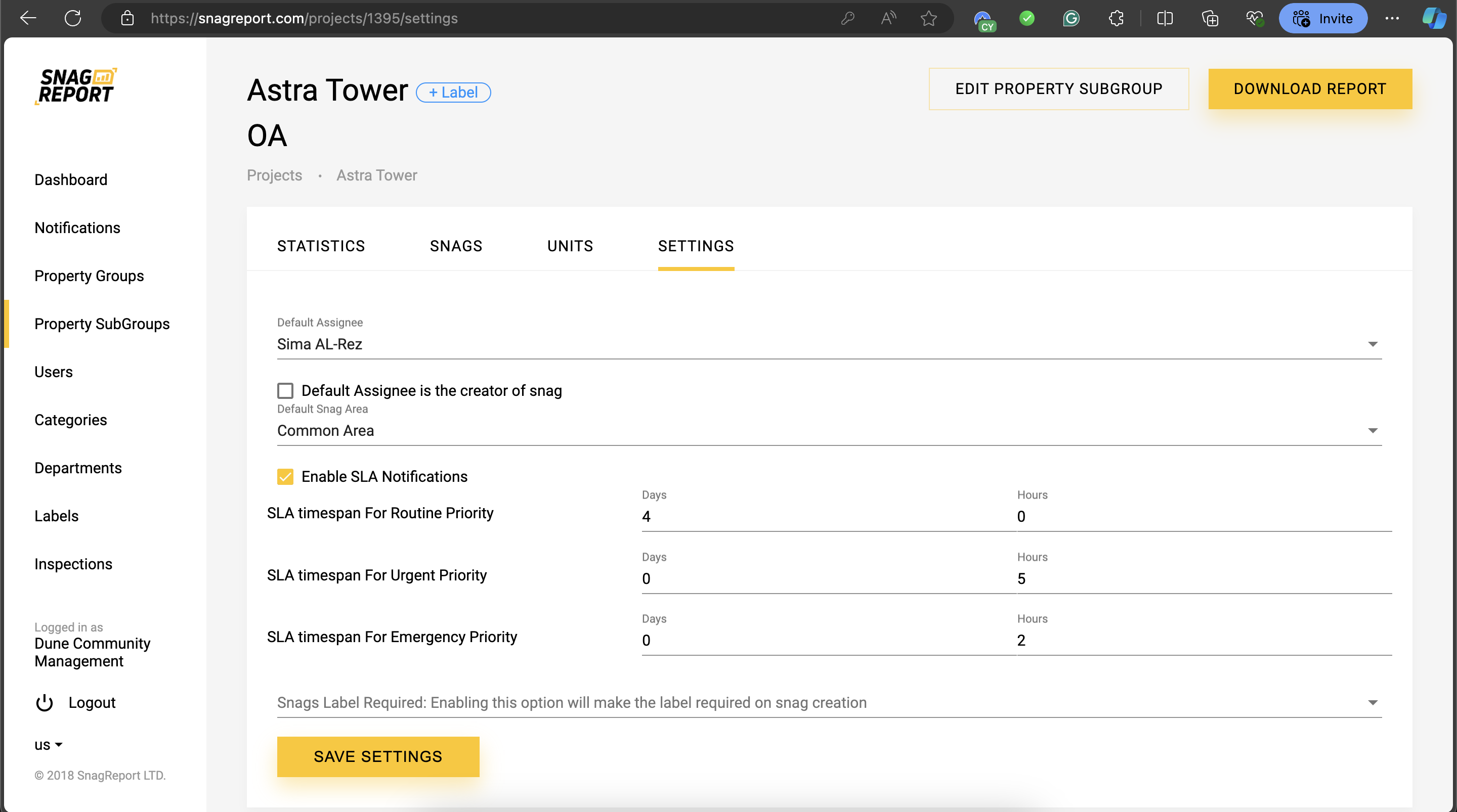Screen dimensions: 1457x812
Task: Click the Grammarly extension icon
Action: coord(1072,19)
